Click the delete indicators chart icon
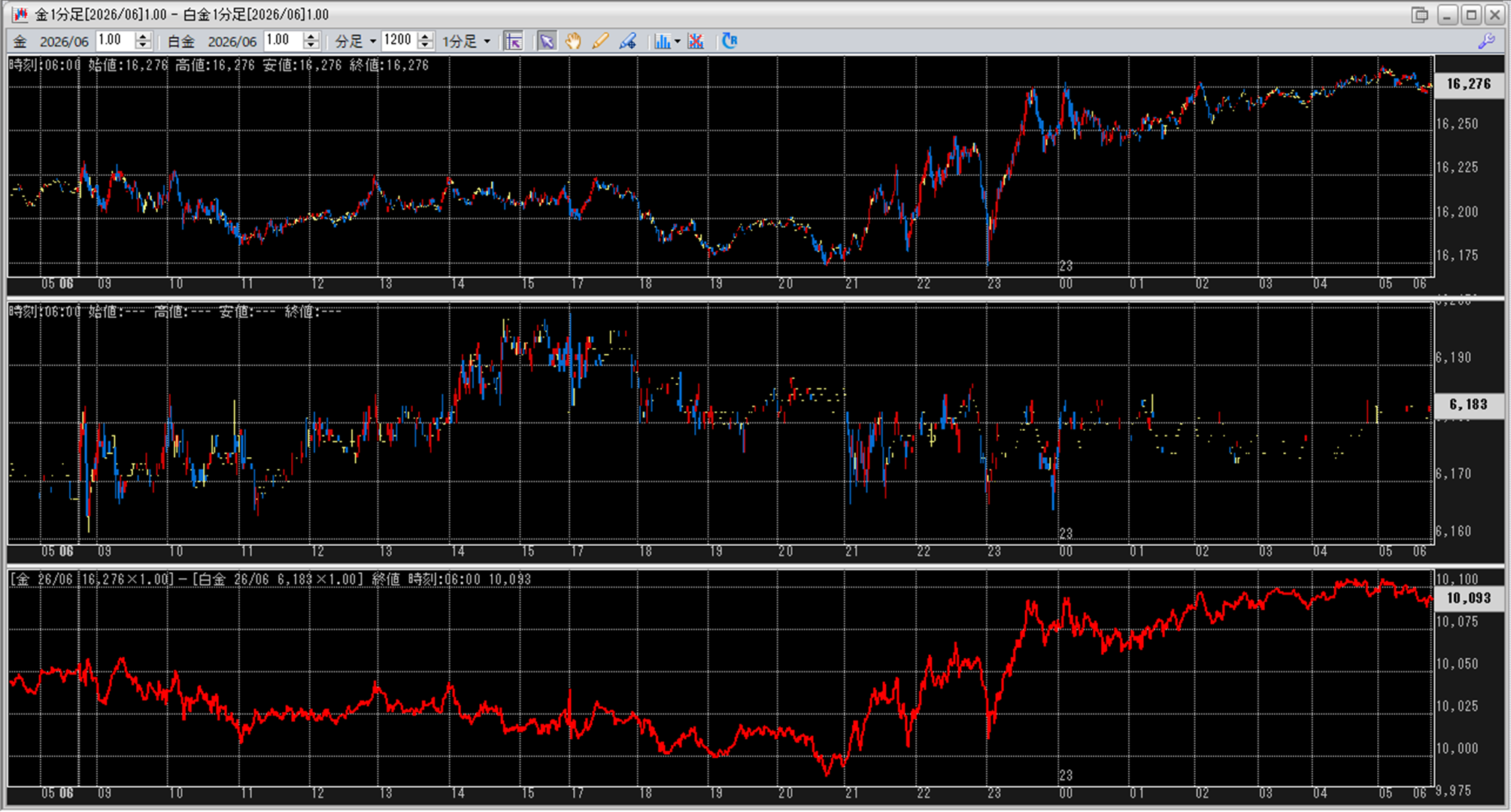 pyautogui.click(x=696, y=41)
